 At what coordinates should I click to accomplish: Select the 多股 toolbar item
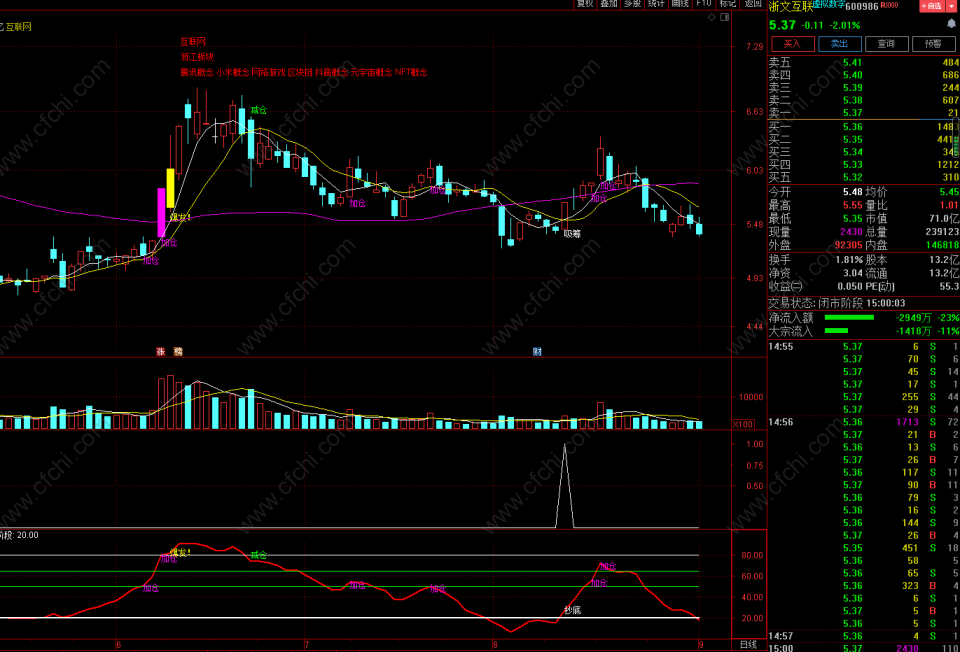(x=632, y=4)
